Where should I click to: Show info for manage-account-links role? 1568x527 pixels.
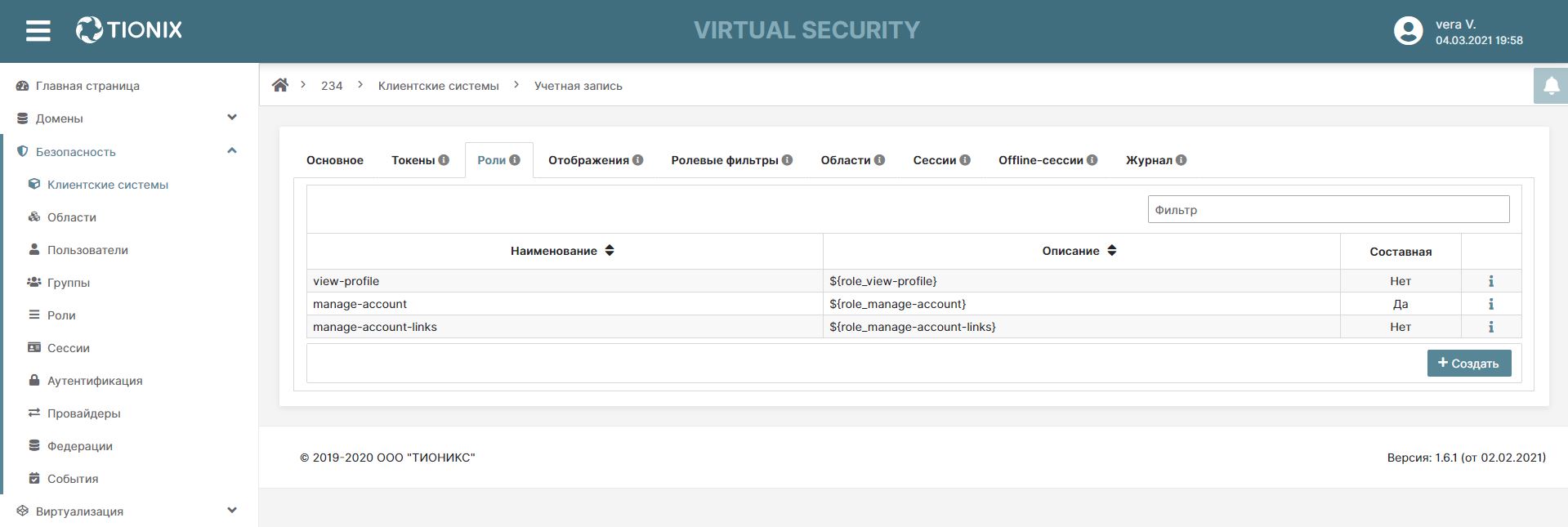[1491, 327]
